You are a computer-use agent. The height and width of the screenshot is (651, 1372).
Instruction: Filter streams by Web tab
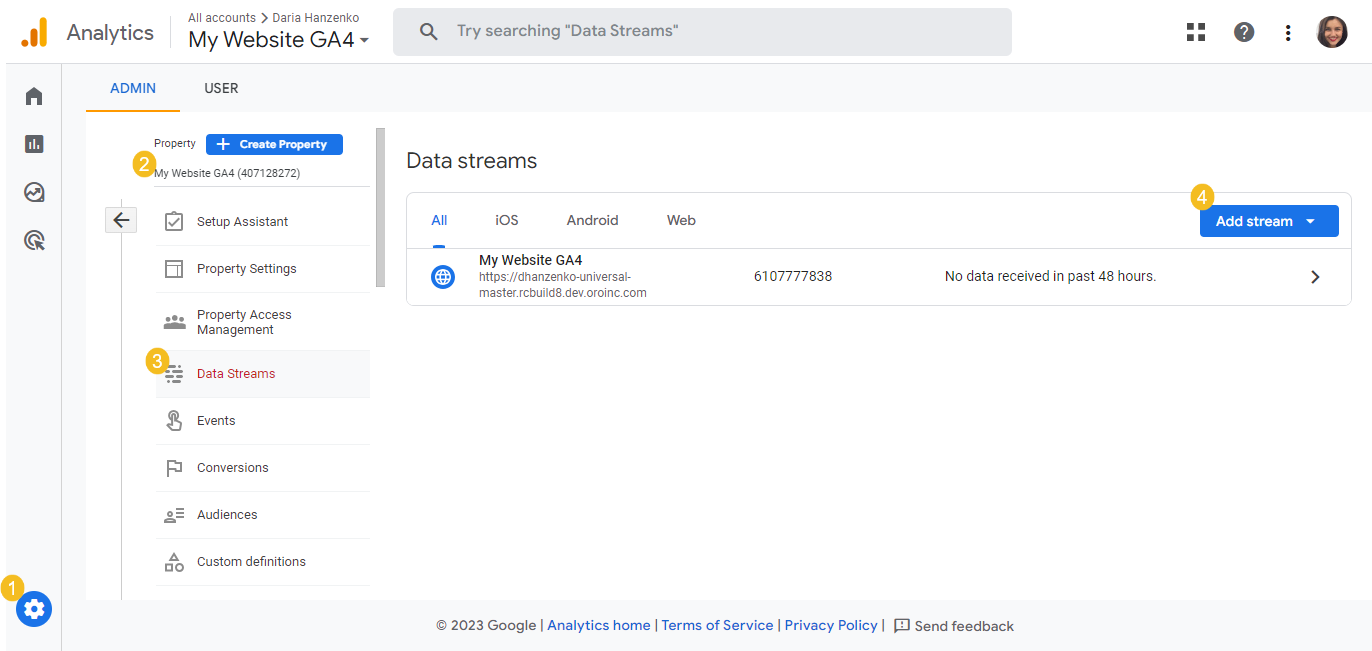[x=681, y=220]
